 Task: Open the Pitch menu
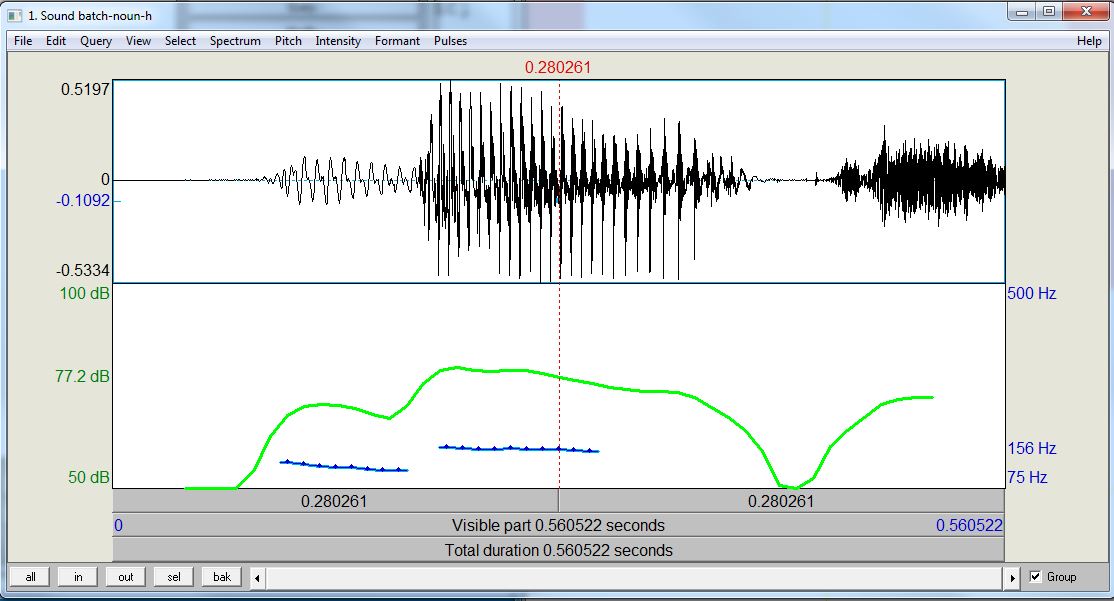click(x=288, y=40)
